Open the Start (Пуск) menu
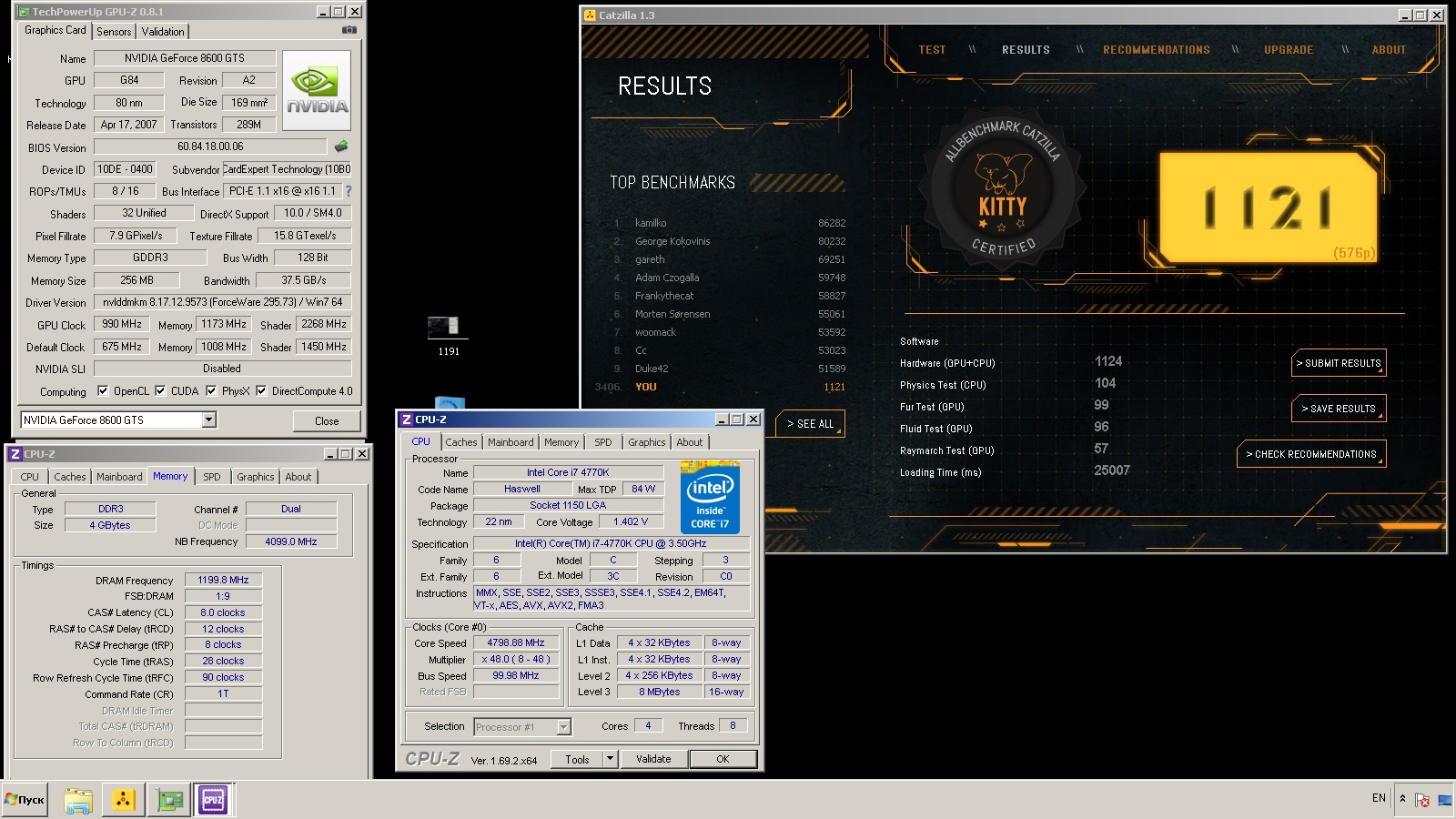1456x819 pixels. tap(25, 800)
